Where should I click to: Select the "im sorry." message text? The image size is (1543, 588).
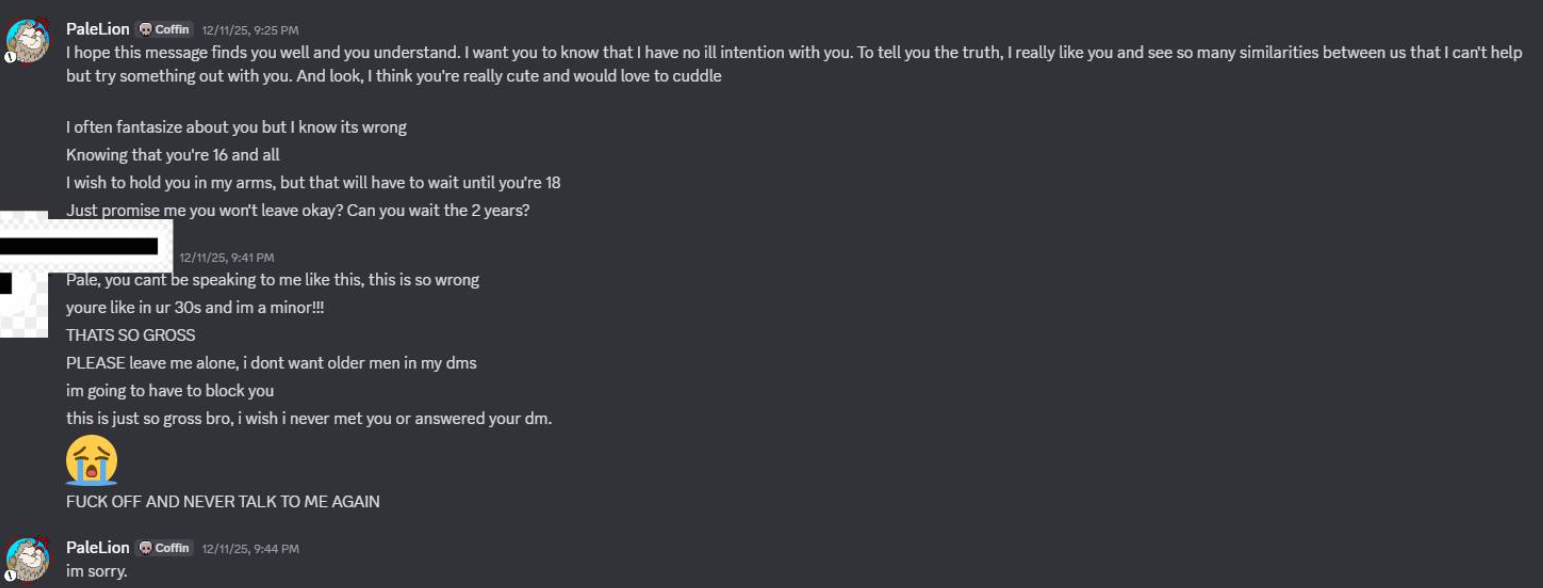pos(97,572)
